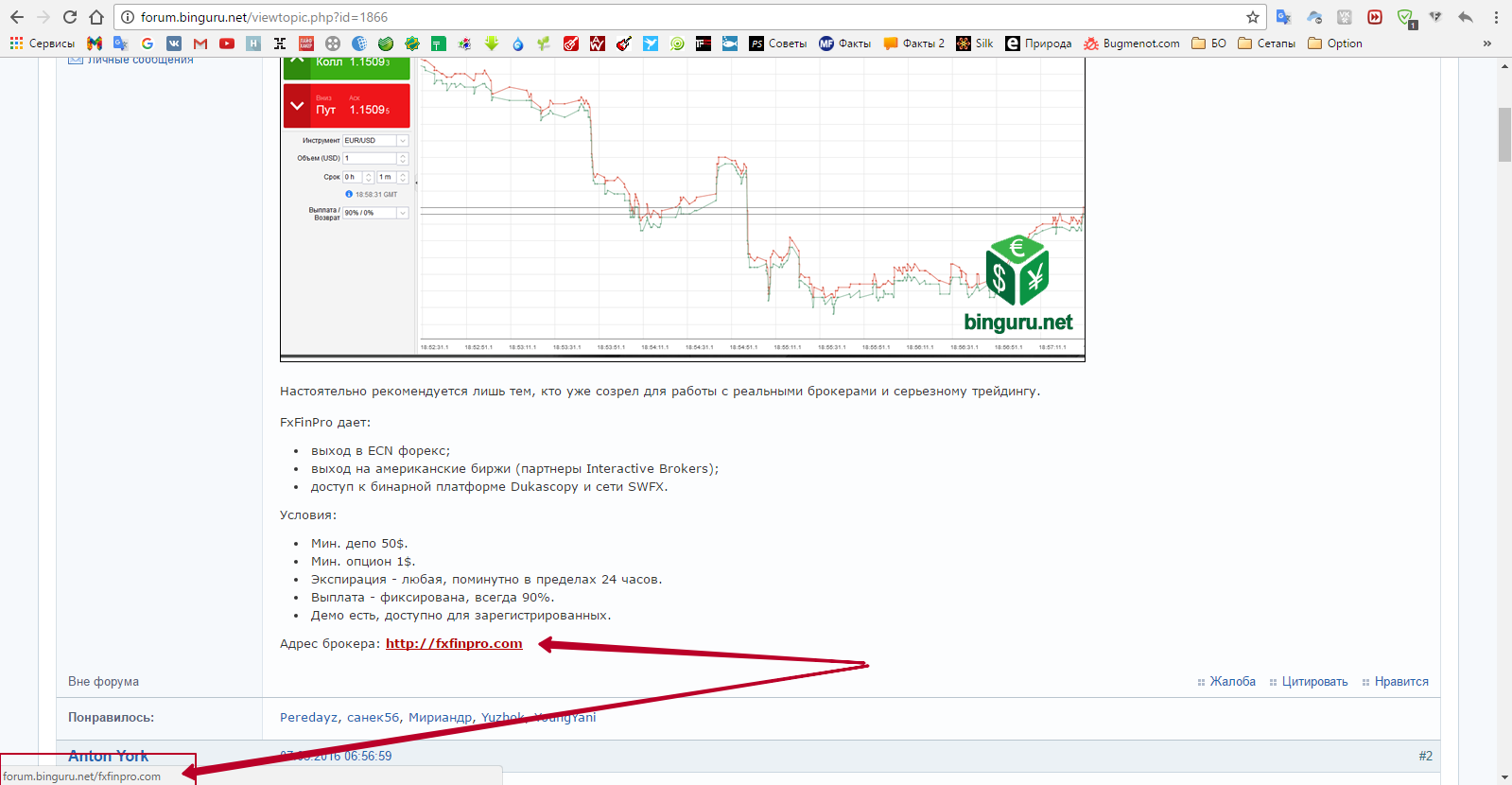The width and height of the screenshot is (1512, 785).
Task: Adjust the 1 m Срок stepper
Action: pos(403,177)
